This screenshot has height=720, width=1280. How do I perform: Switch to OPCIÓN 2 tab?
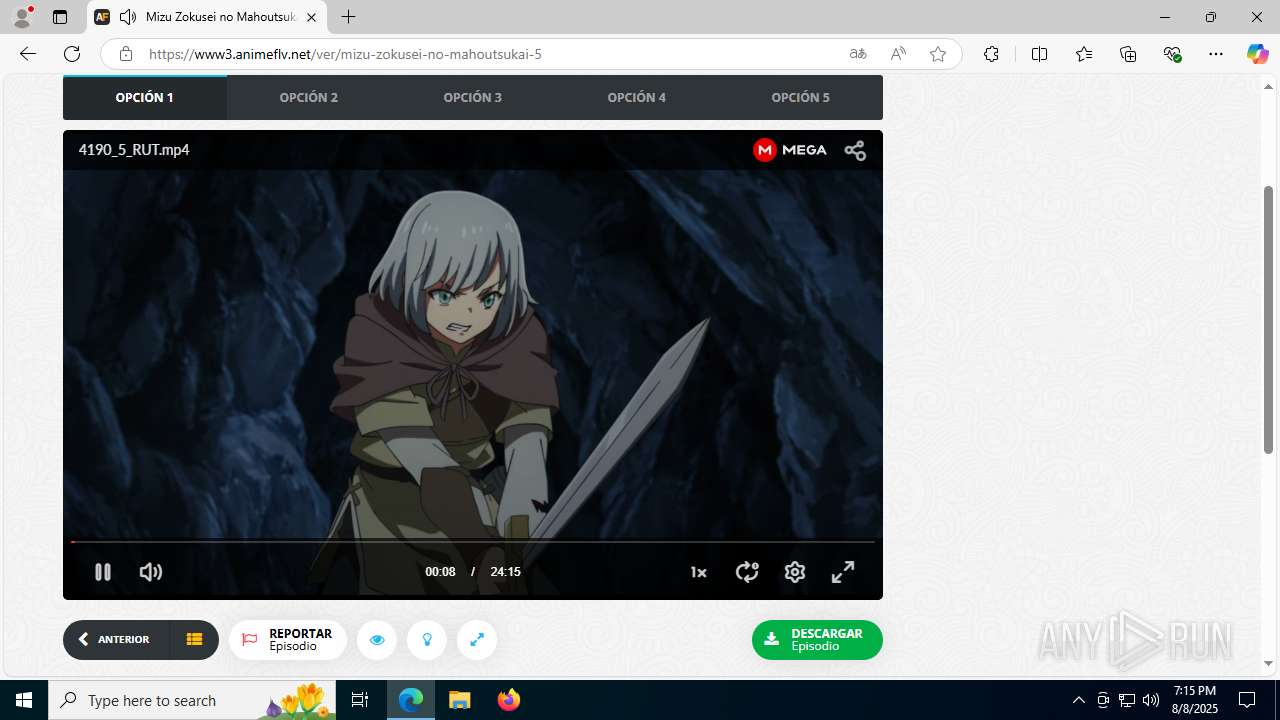pyautogui.click(x=309, y=97)
